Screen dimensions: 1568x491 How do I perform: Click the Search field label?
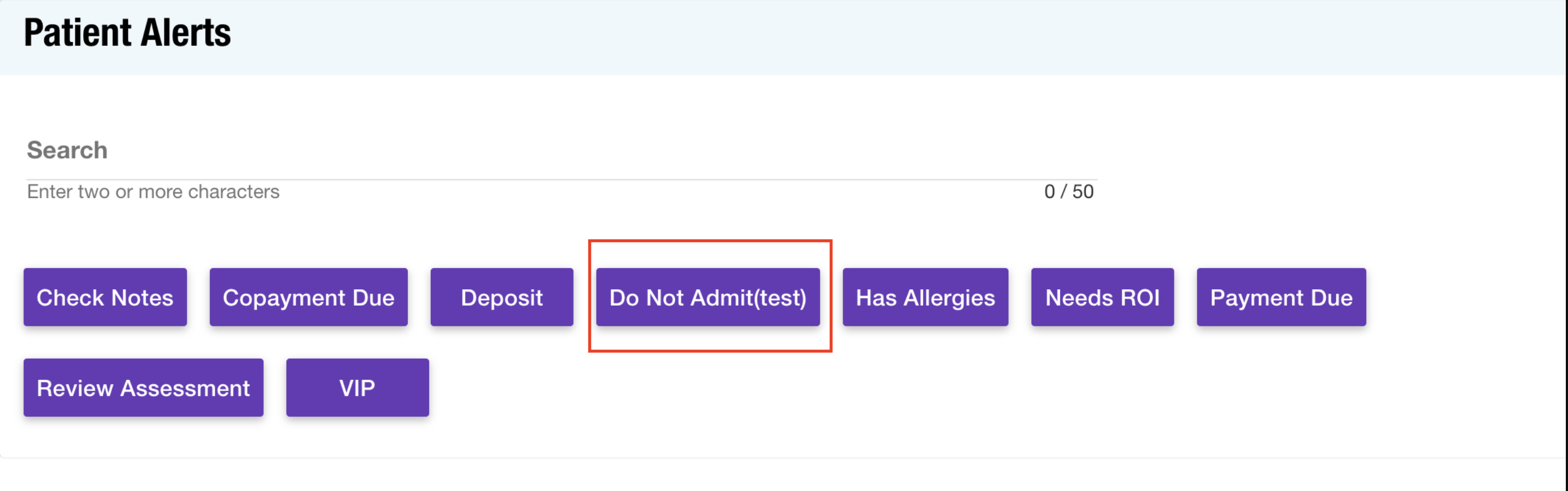67,150
